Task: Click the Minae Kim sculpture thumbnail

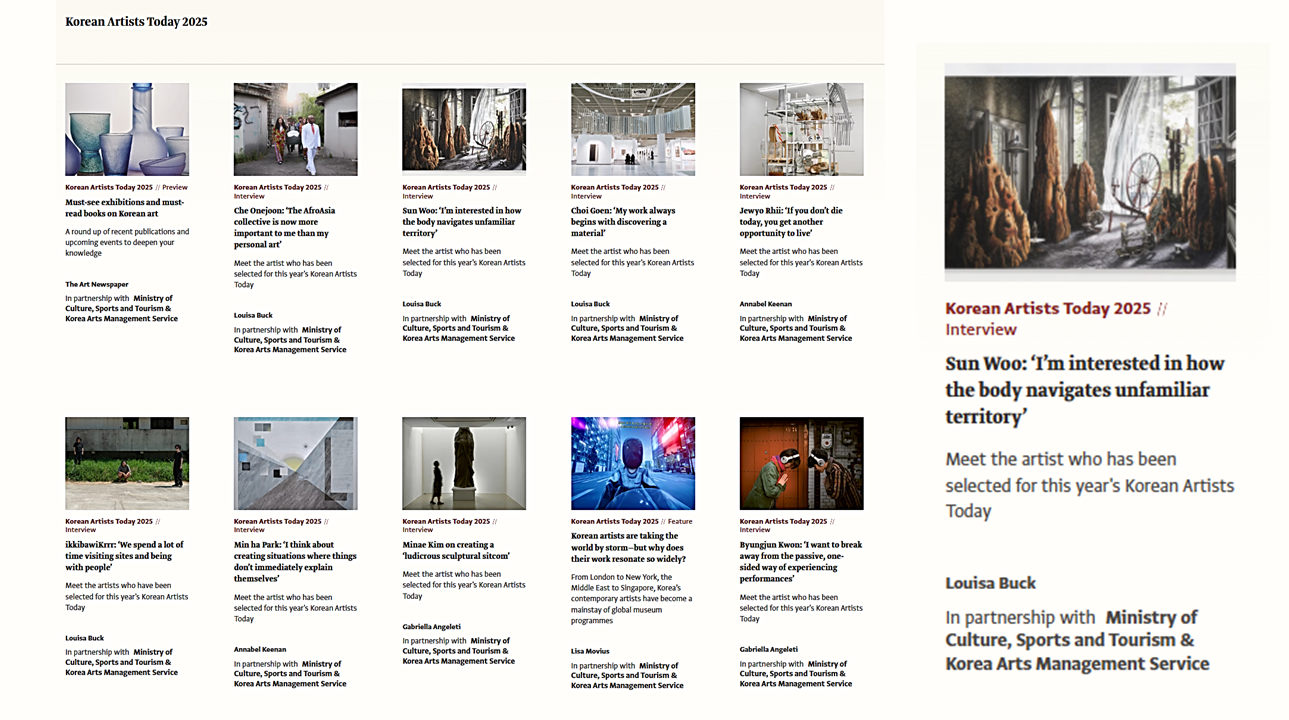Action: [x=464, y=463]
